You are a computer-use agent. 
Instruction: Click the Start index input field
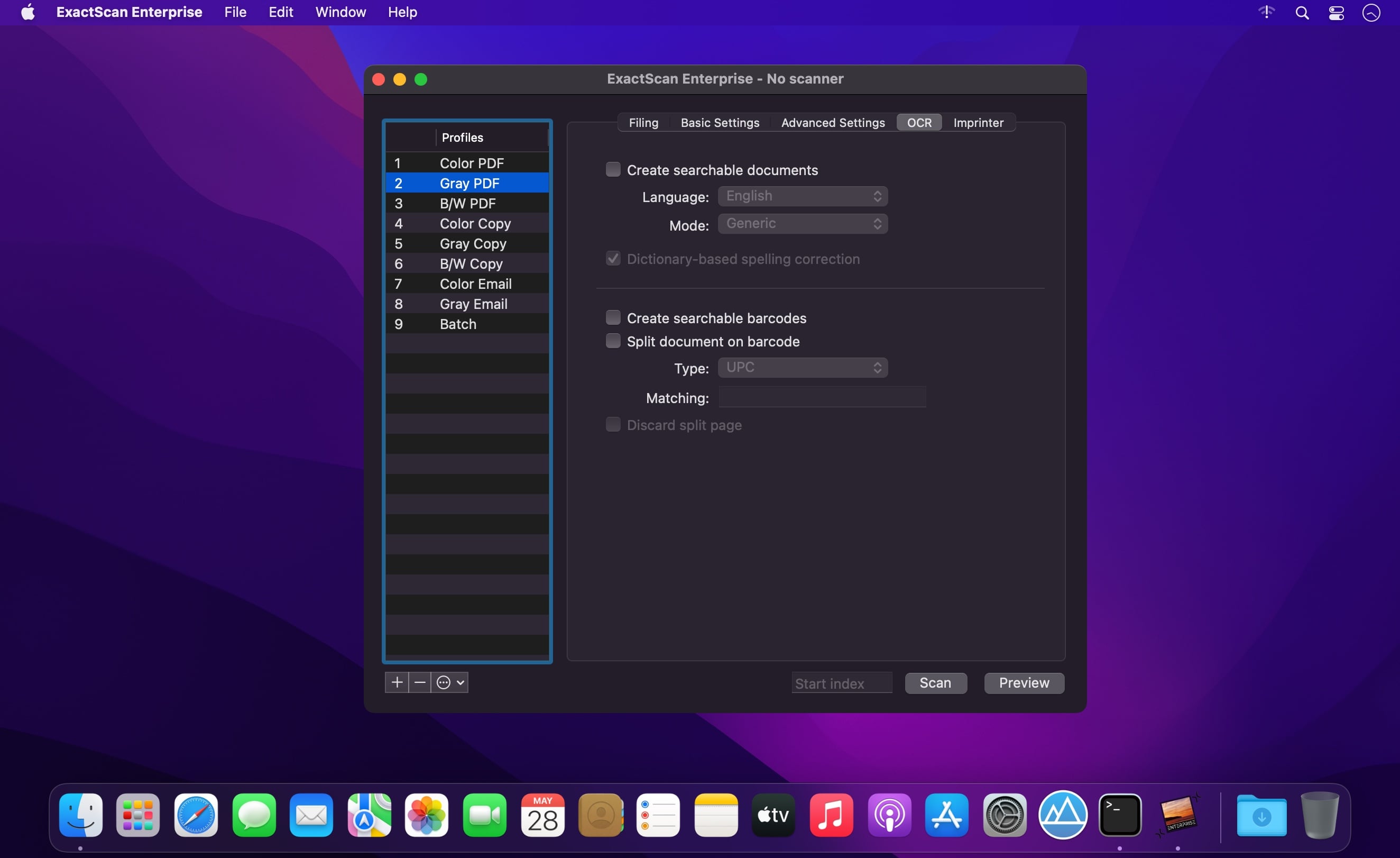tap(842, 683)
